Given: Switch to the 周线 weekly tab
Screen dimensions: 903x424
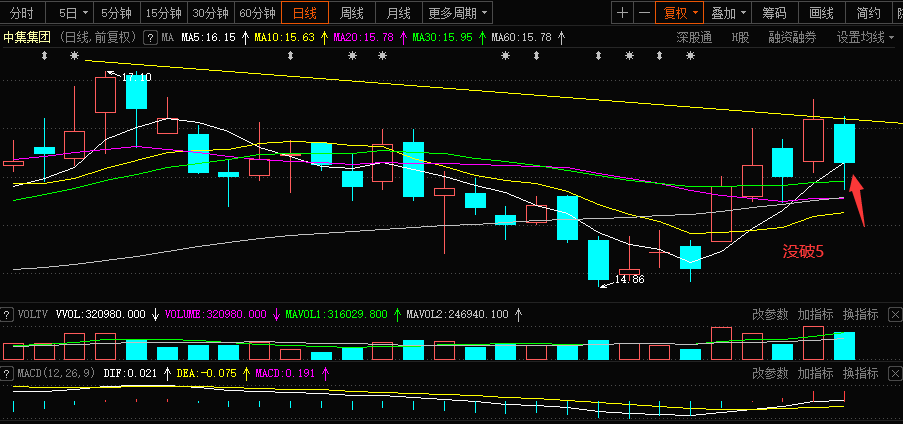Looking at the screenshot, I should click(x=351, y=13).
